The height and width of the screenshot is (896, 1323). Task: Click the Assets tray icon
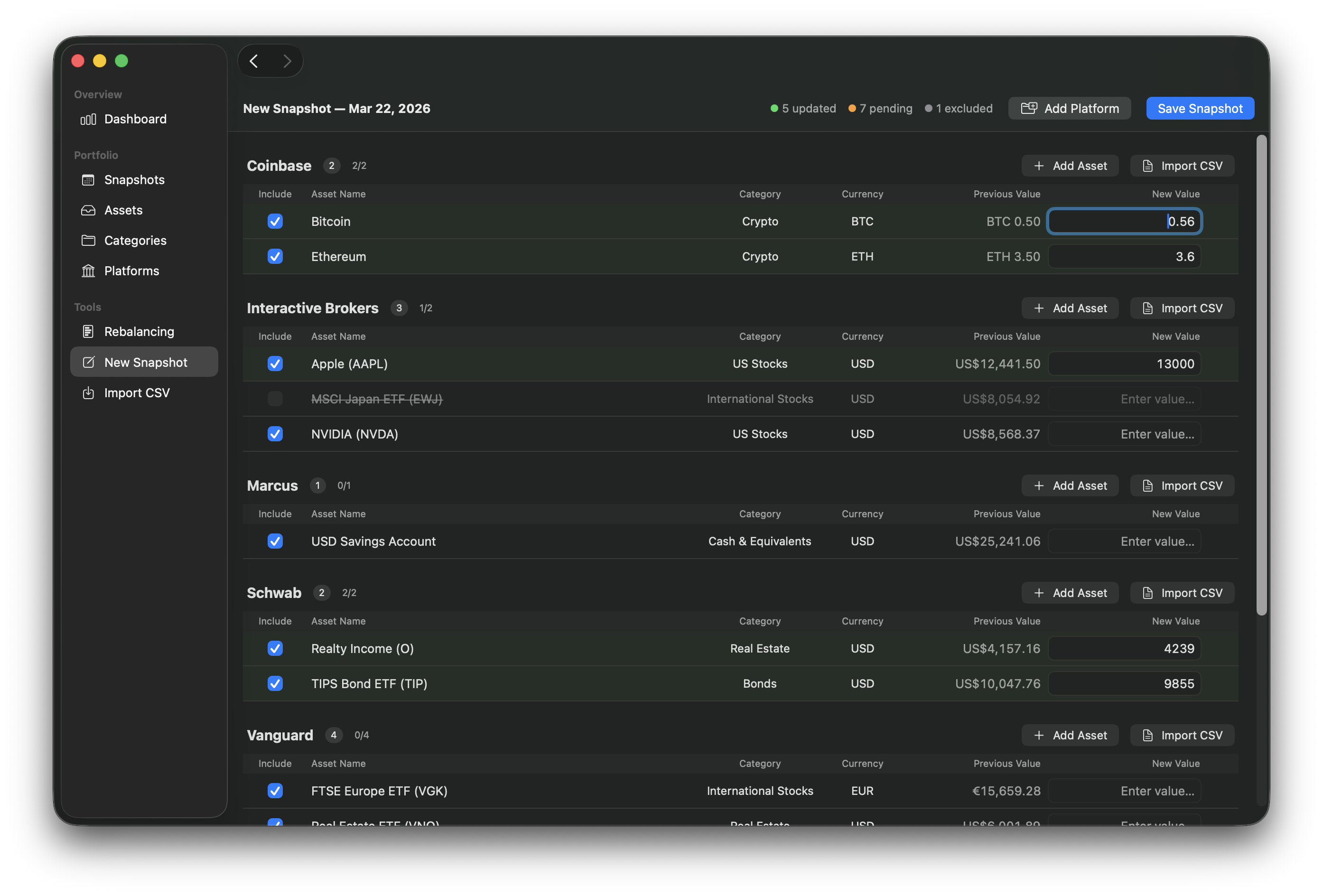[x=88, y=210]
